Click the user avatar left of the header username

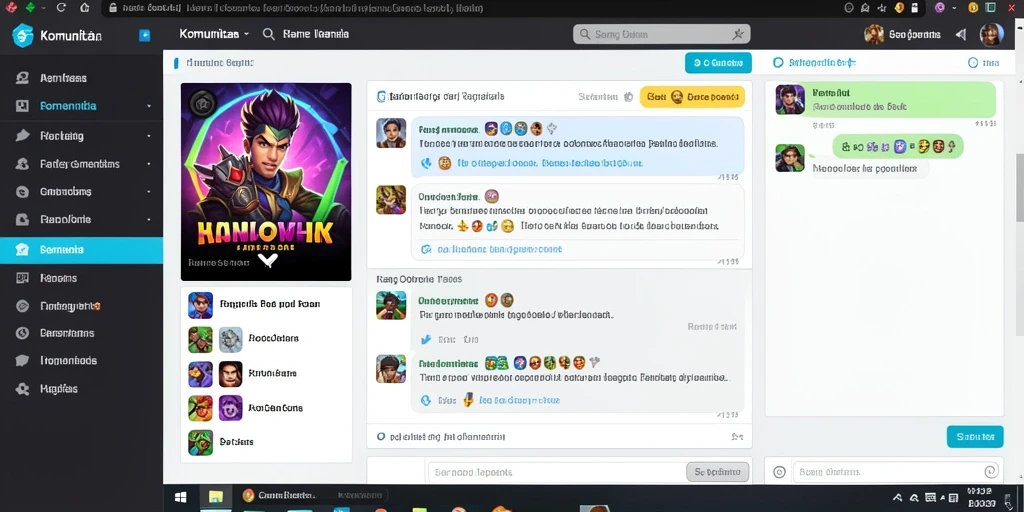coord(874,35)
